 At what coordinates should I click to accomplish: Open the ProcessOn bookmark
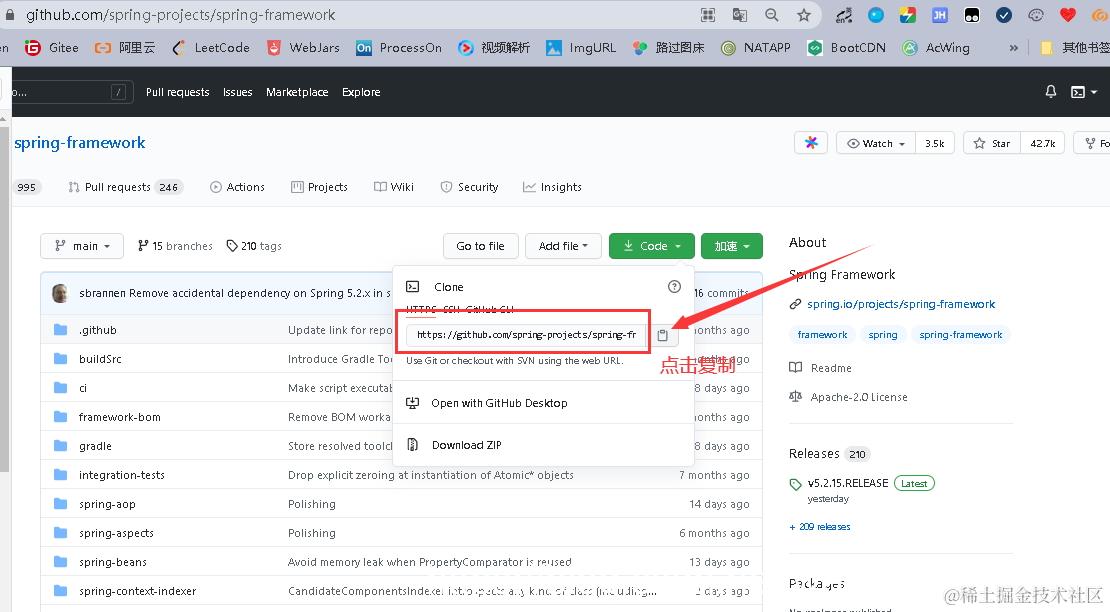point(399,47)
